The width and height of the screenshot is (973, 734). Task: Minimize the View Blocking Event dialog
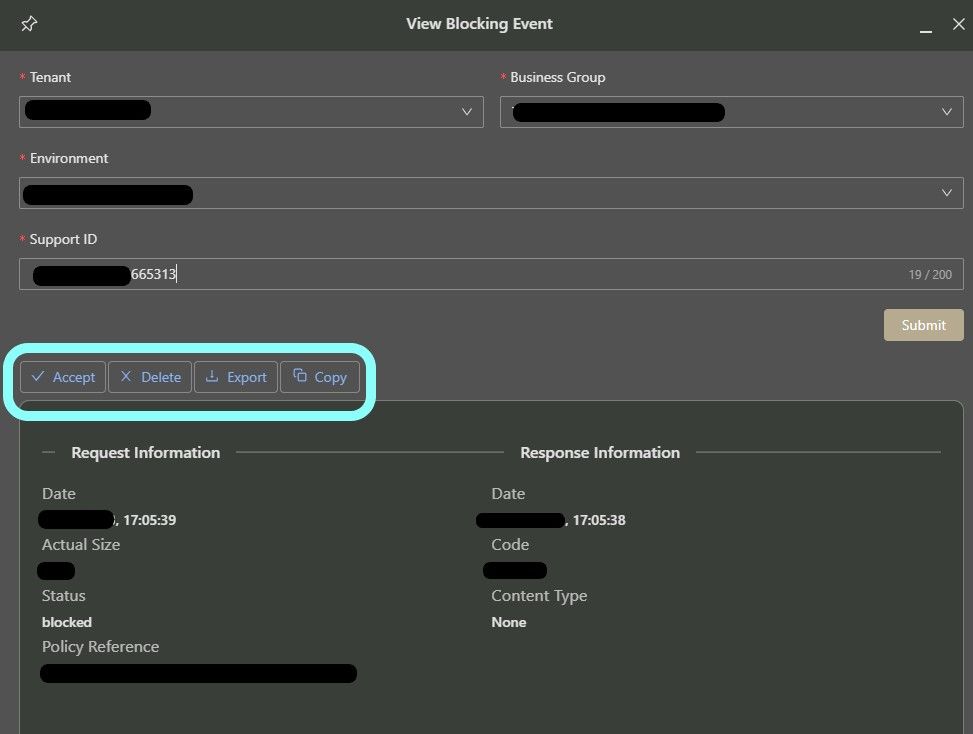click(x=927, y=26)
